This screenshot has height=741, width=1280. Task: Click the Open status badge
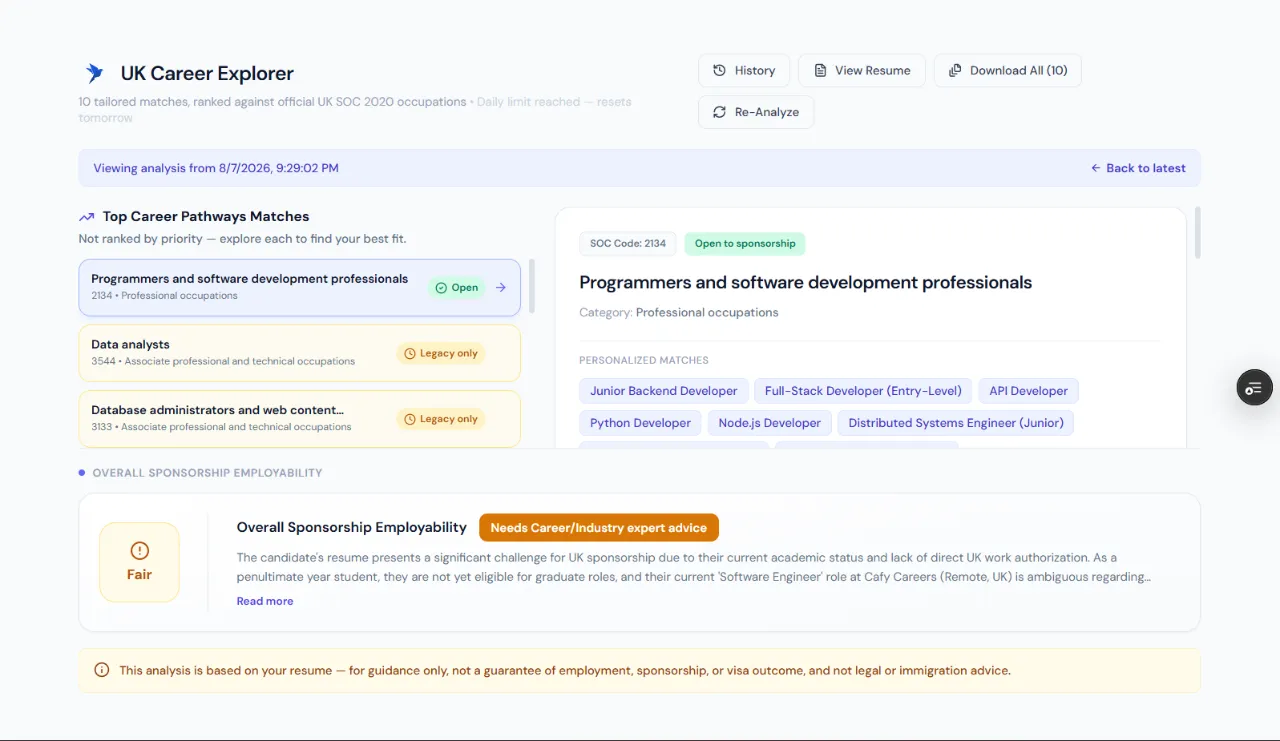point(457,288)
